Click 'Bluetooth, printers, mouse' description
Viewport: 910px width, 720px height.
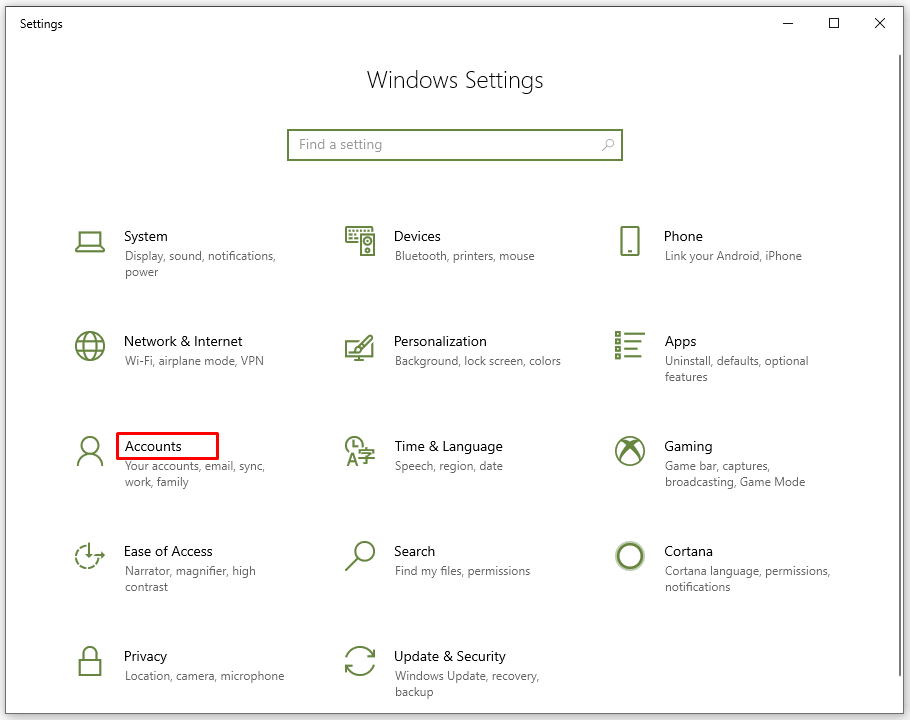464,256
